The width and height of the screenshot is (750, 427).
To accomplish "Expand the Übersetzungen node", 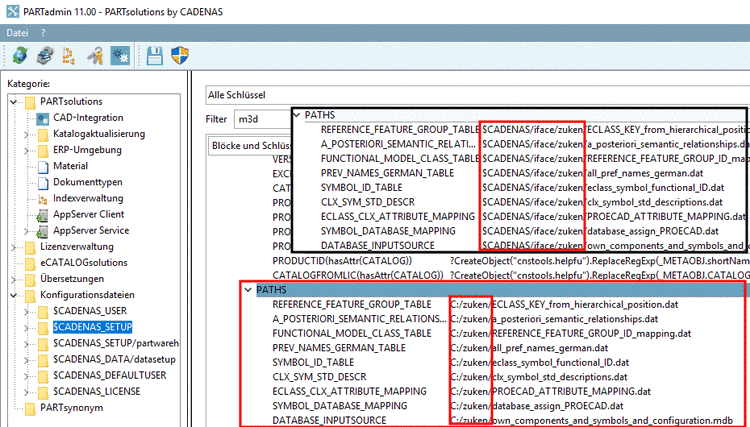I will point(14,280).
